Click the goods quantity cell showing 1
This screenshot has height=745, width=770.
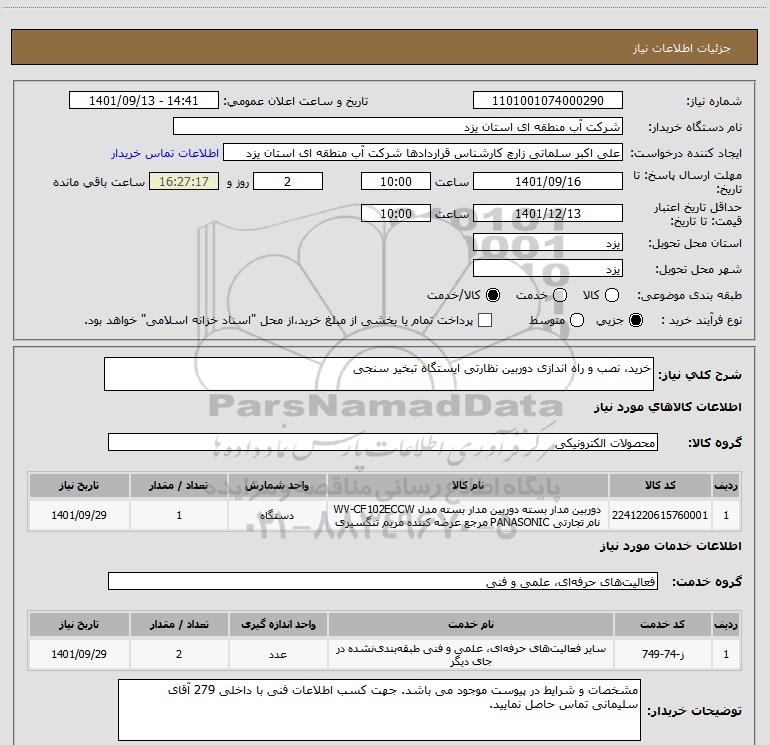pos(179,515)
